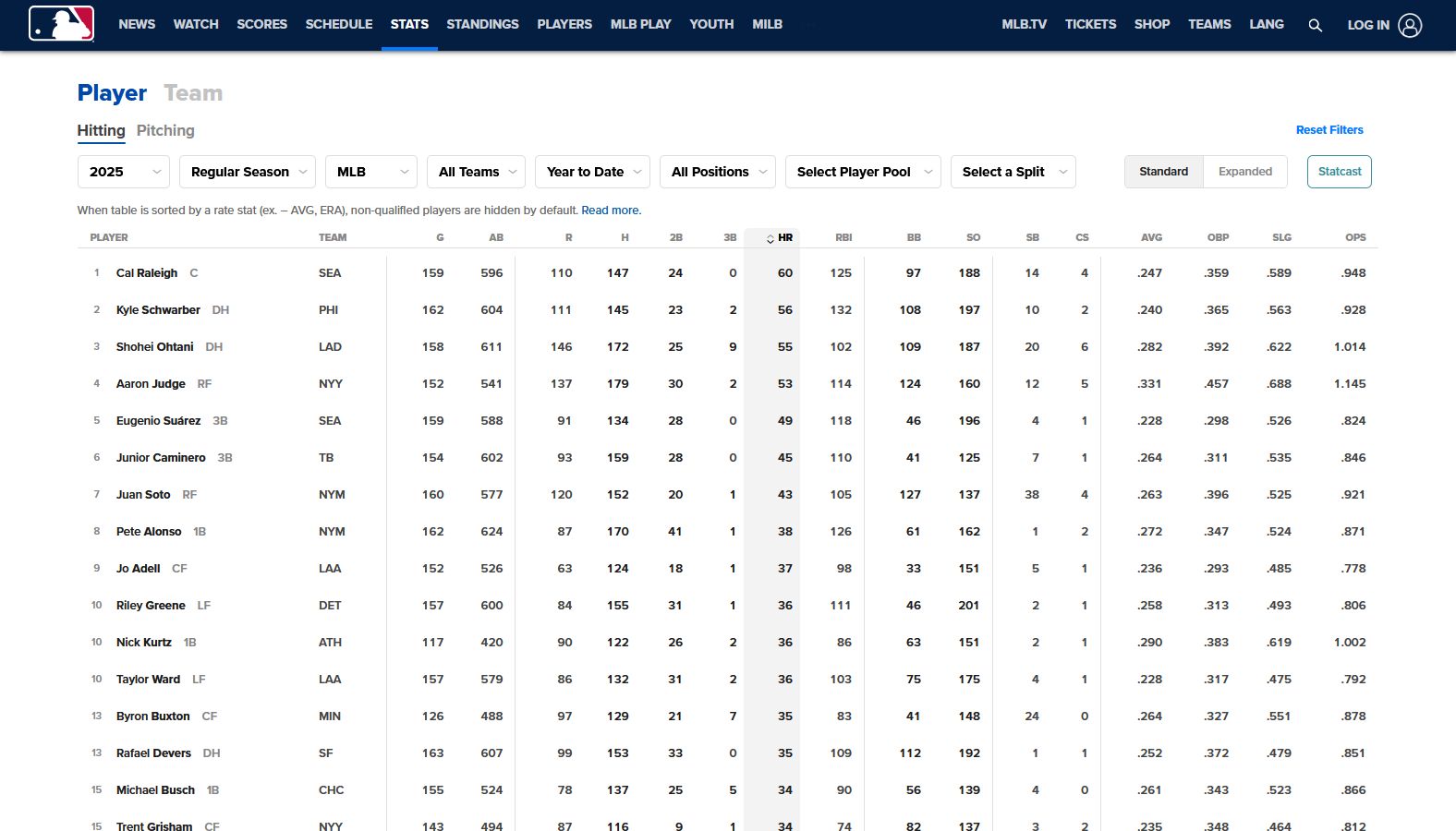Viewport: 1456px width, 831px height.
Task: Open search with the magnifying glass icon
Action: click(1315, 25)
